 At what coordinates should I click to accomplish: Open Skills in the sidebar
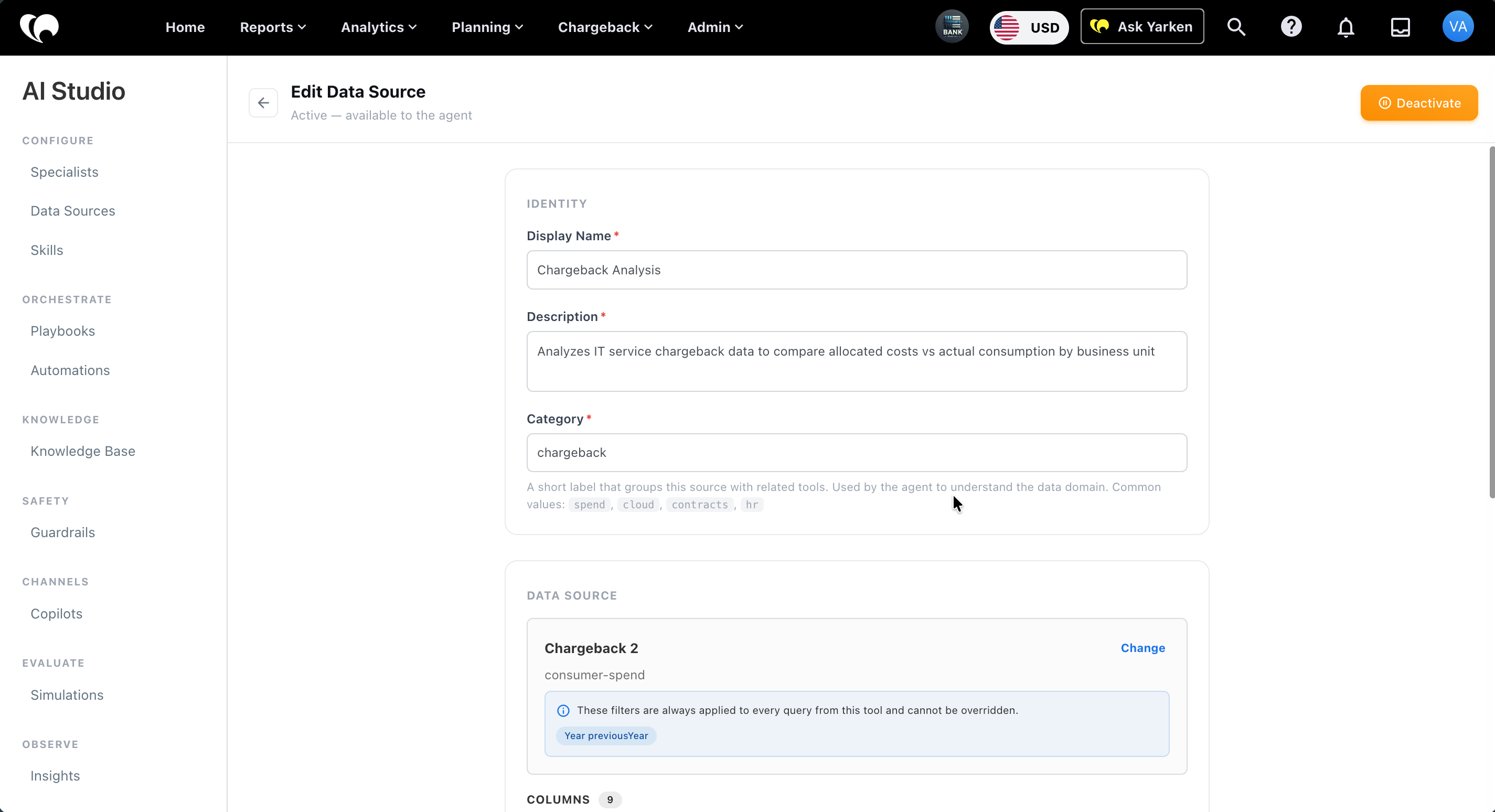pos(47,251)
